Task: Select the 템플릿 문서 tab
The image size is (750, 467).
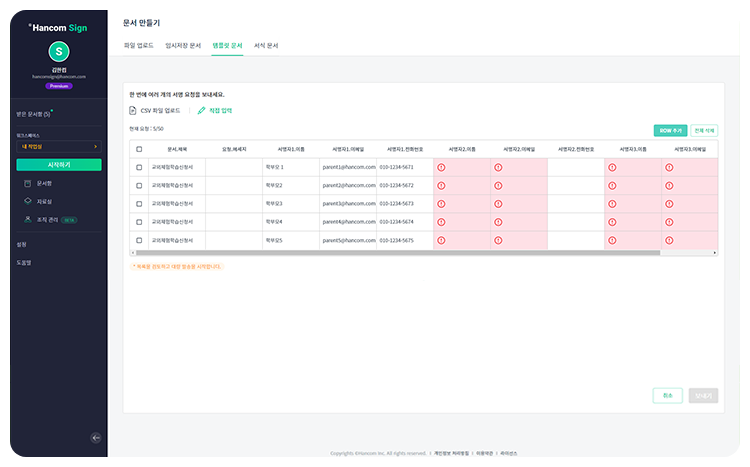Action: coord(227,45)
